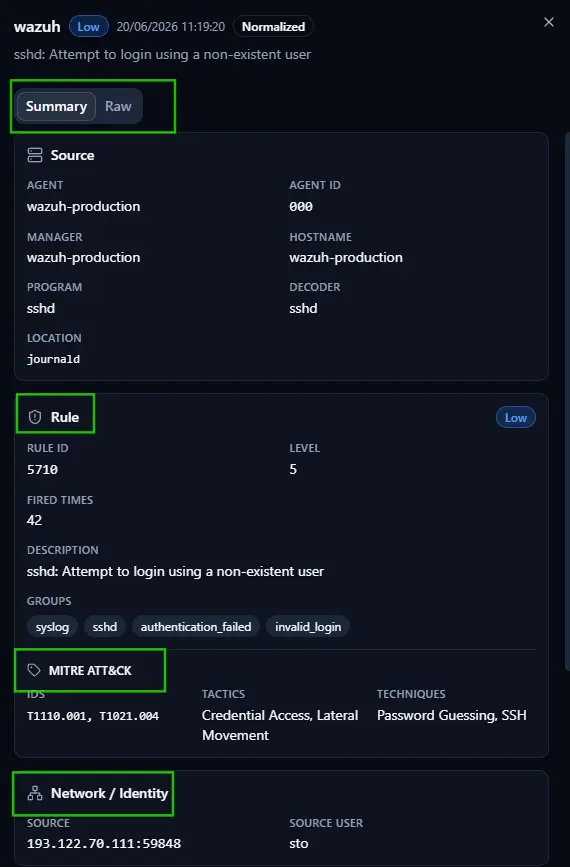Select the authentication_failed group tag
The width and height of the screenshot is (570, 867).
click(196, 627)
